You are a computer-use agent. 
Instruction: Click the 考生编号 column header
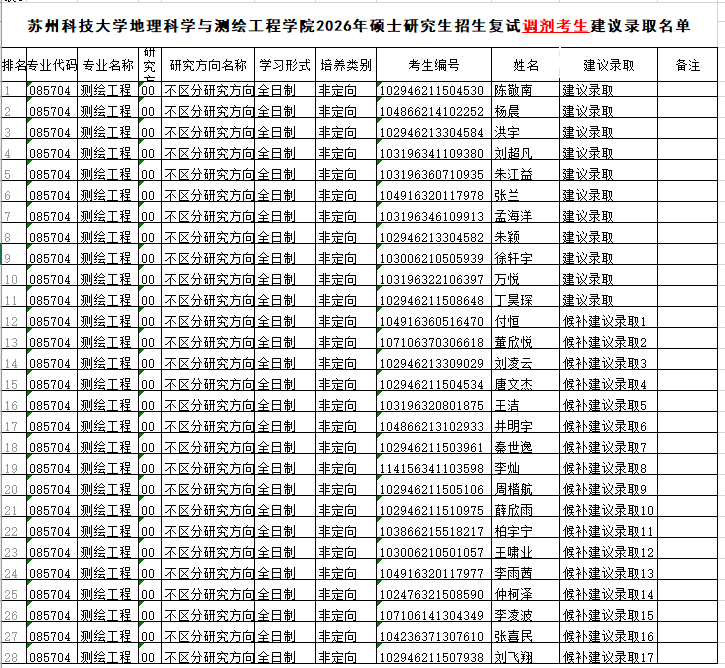(434, 65)
